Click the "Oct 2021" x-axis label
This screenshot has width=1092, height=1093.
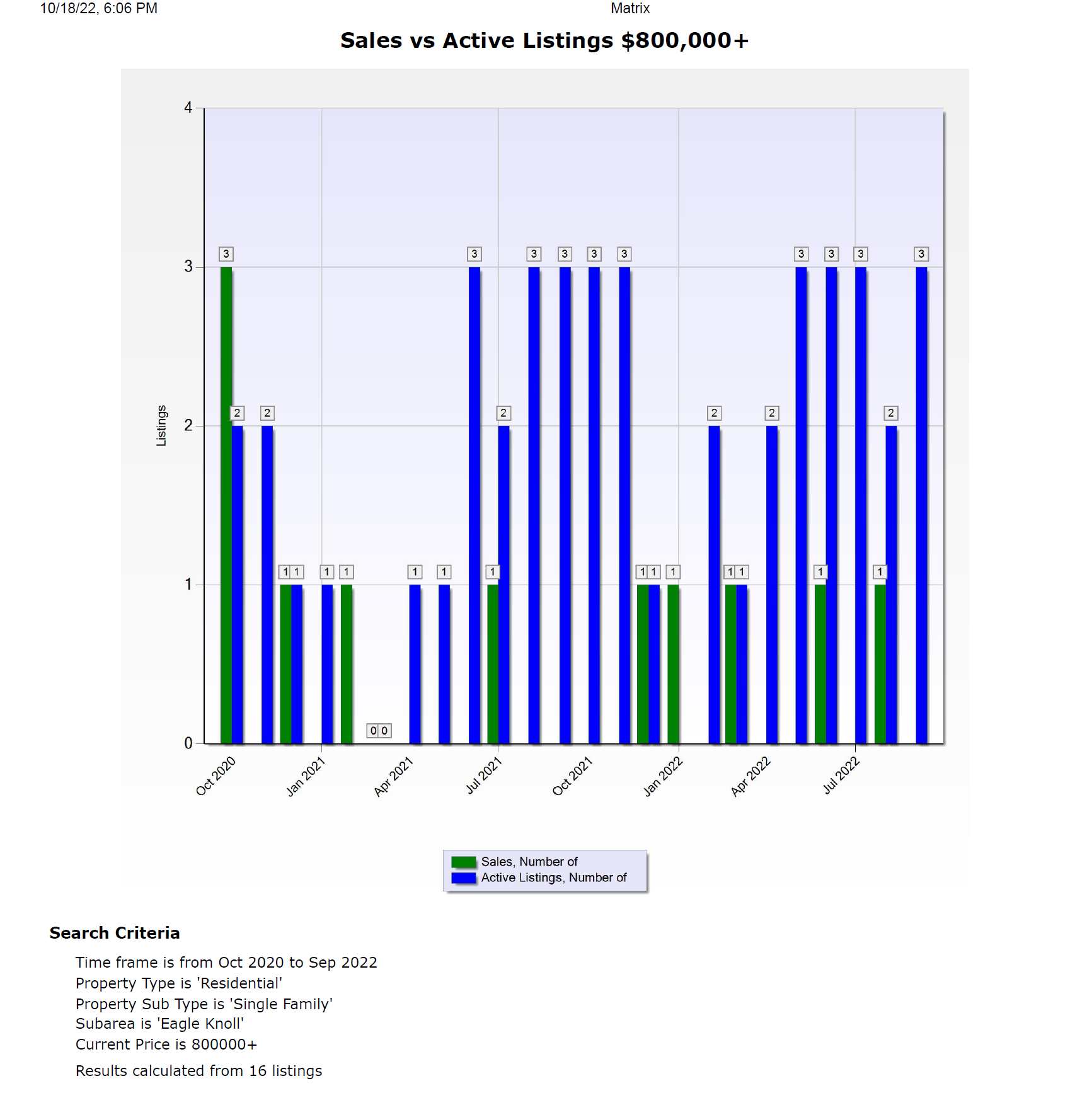572,776
